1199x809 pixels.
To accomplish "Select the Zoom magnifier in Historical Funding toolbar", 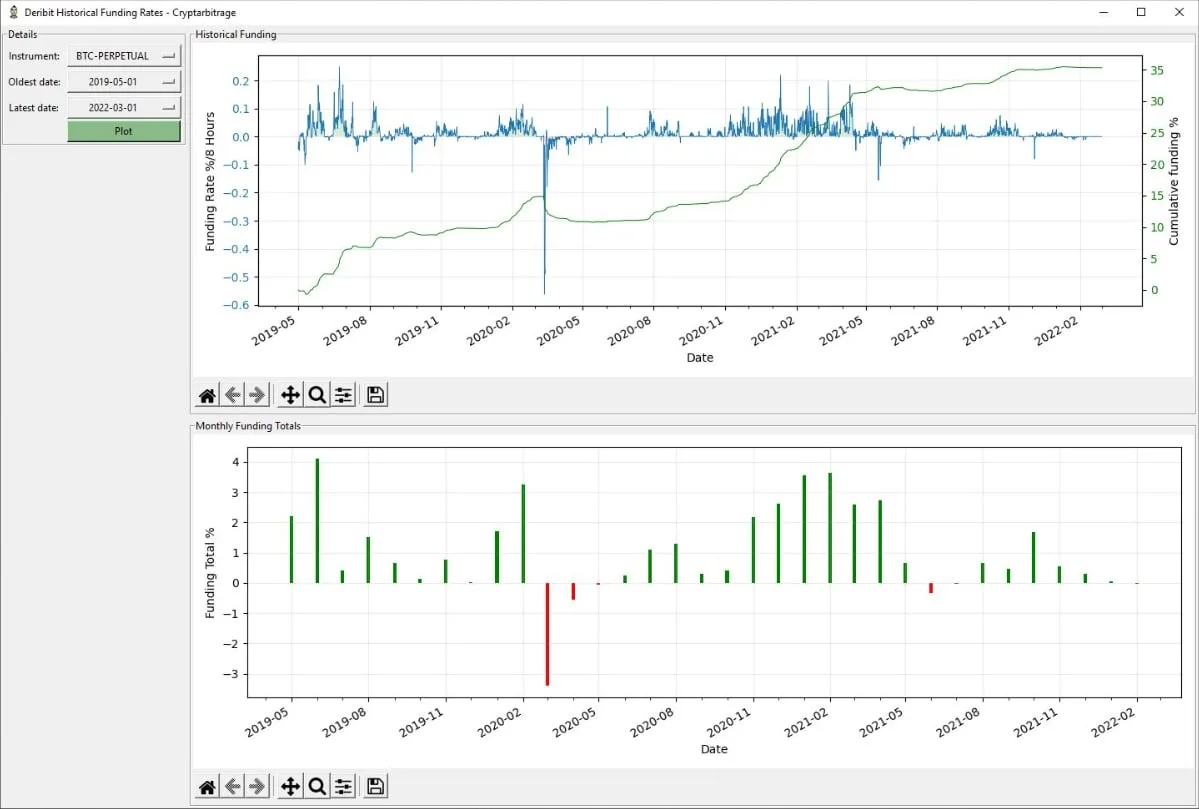I will click(x=317, y=395).
